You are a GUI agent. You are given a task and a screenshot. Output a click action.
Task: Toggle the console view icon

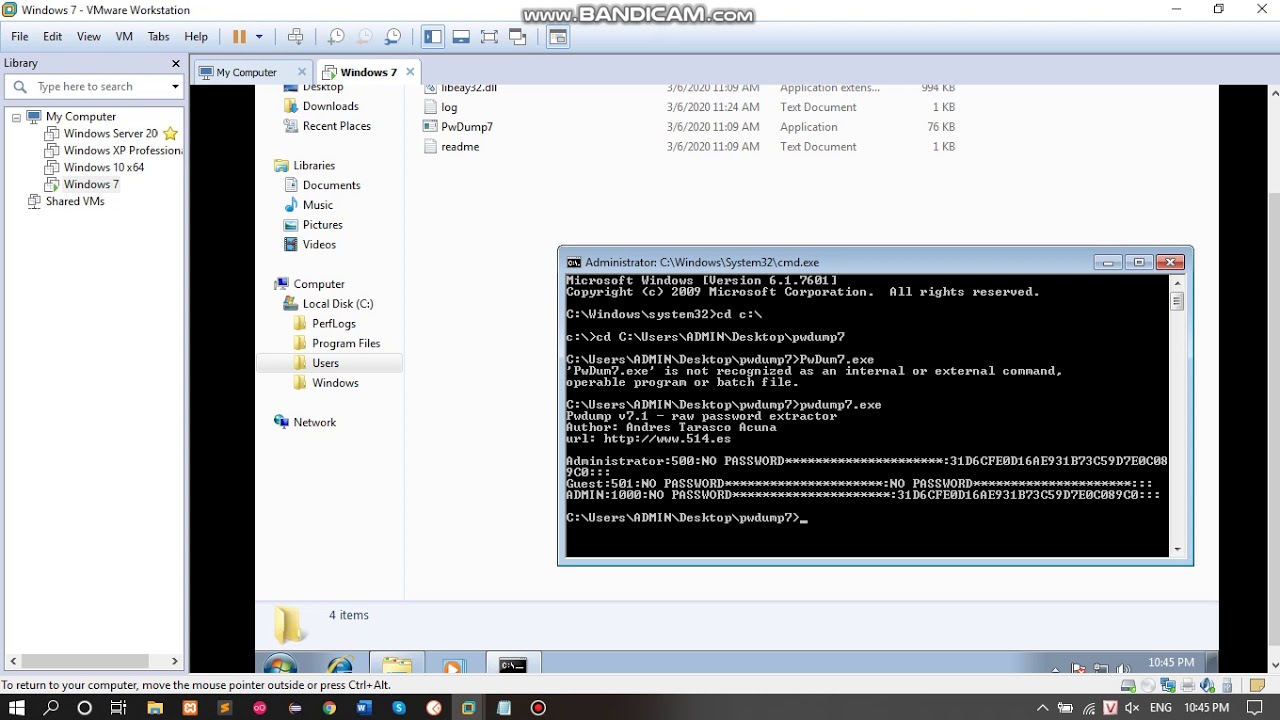point(558,37)
